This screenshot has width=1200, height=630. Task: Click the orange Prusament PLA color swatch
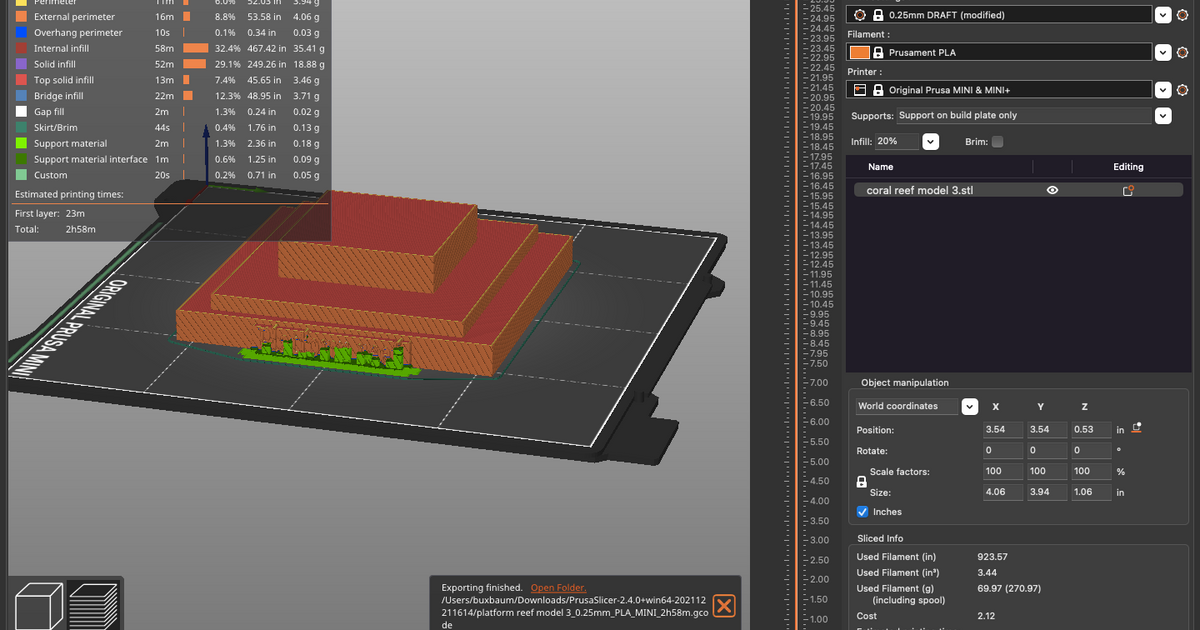[858, 51]
